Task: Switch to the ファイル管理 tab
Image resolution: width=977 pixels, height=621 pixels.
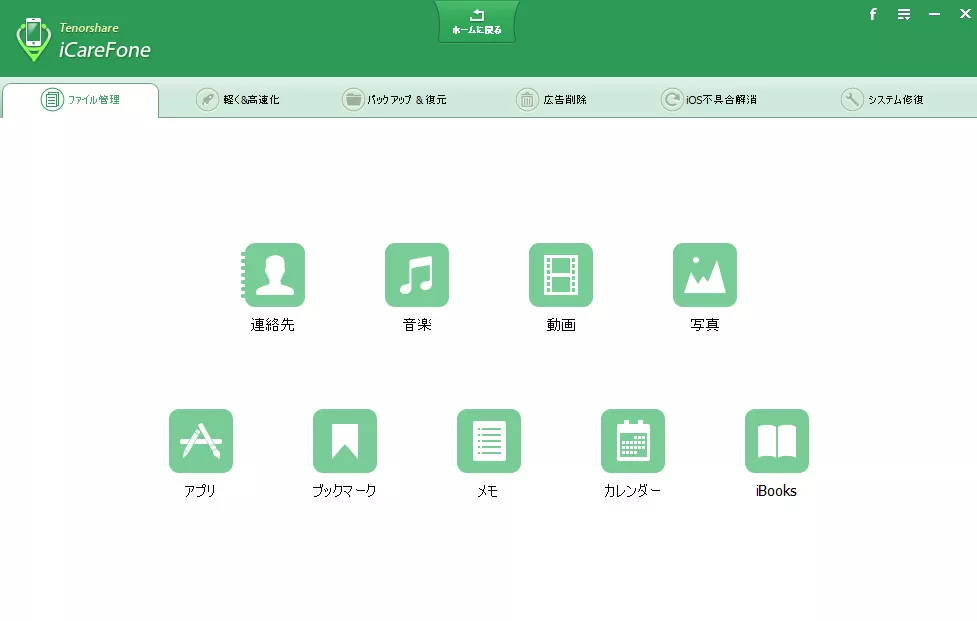Action: click(81, 100)
